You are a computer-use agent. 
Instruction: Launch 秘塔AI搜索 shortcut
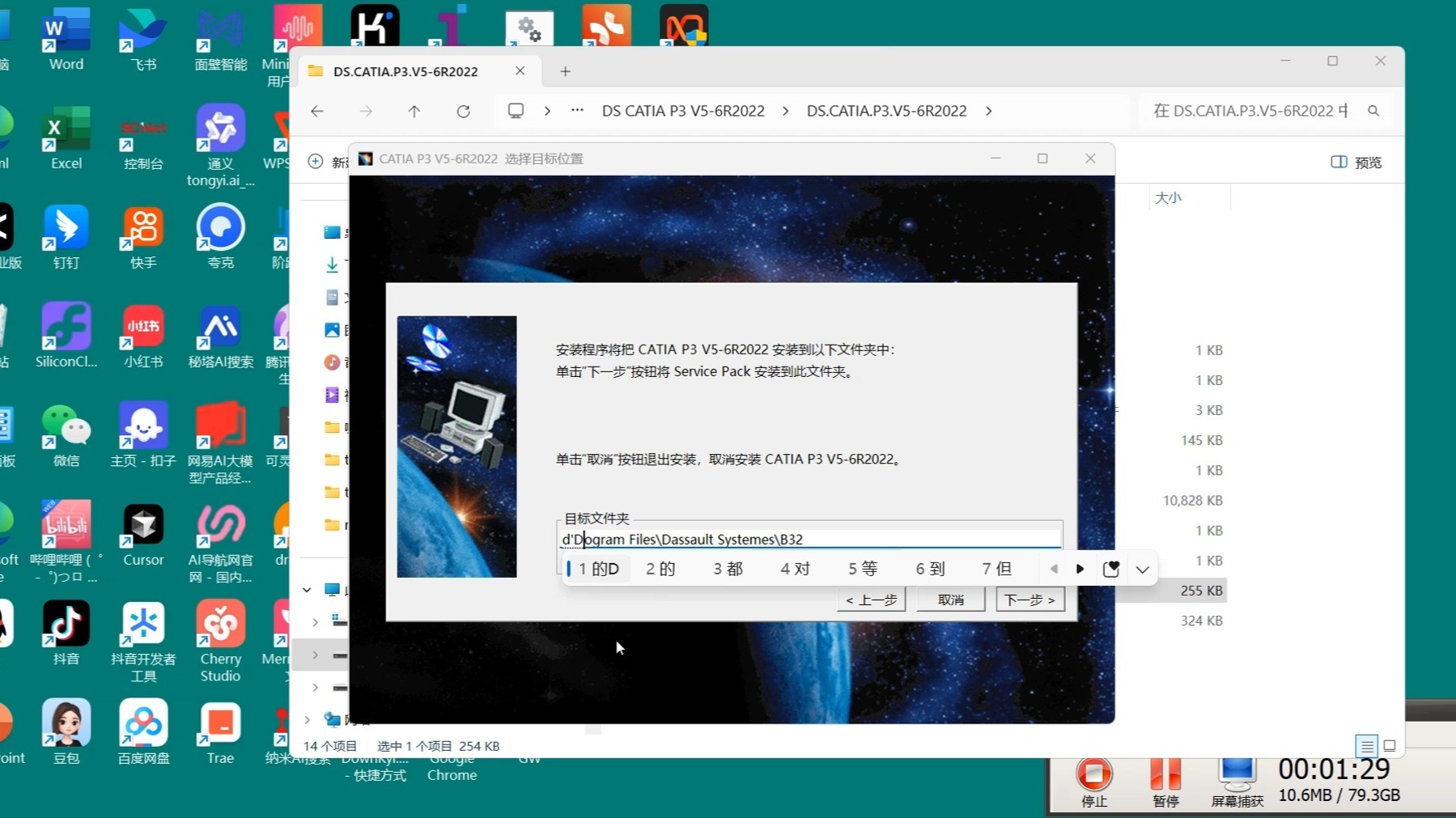pos(220,336)
